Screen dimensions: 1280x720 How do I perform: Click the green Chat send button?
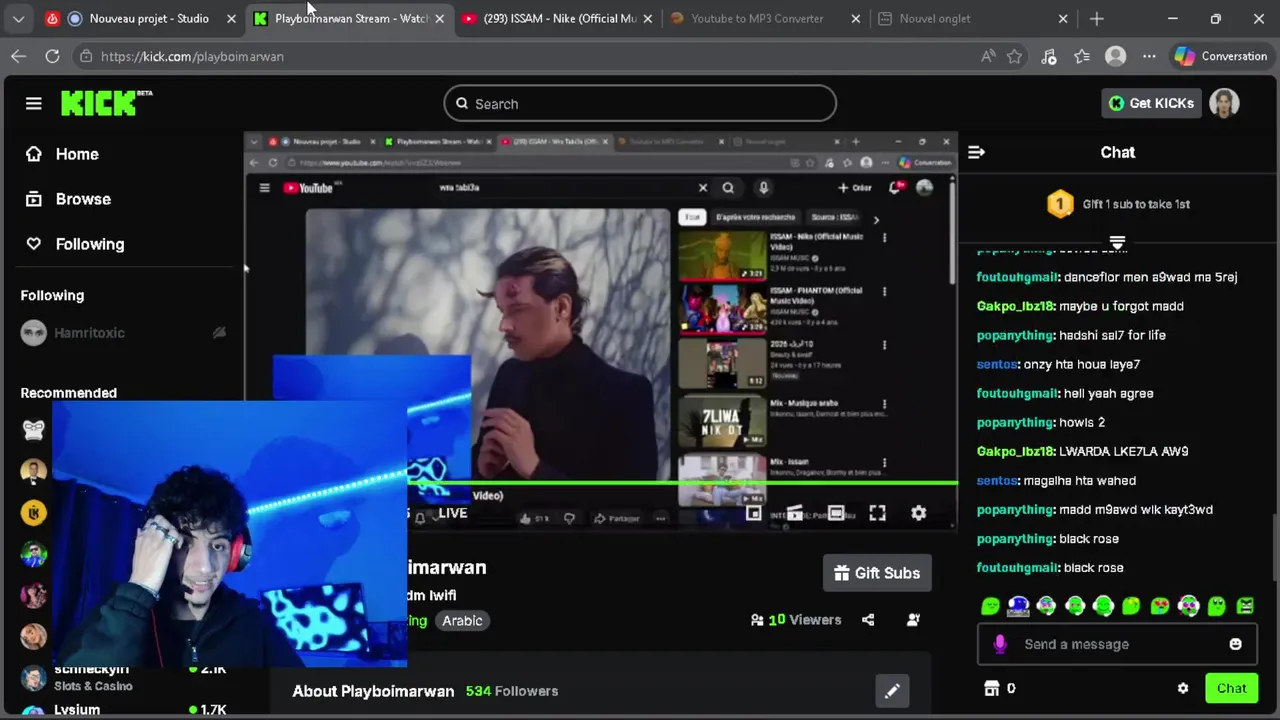[x=1231, y=688]
